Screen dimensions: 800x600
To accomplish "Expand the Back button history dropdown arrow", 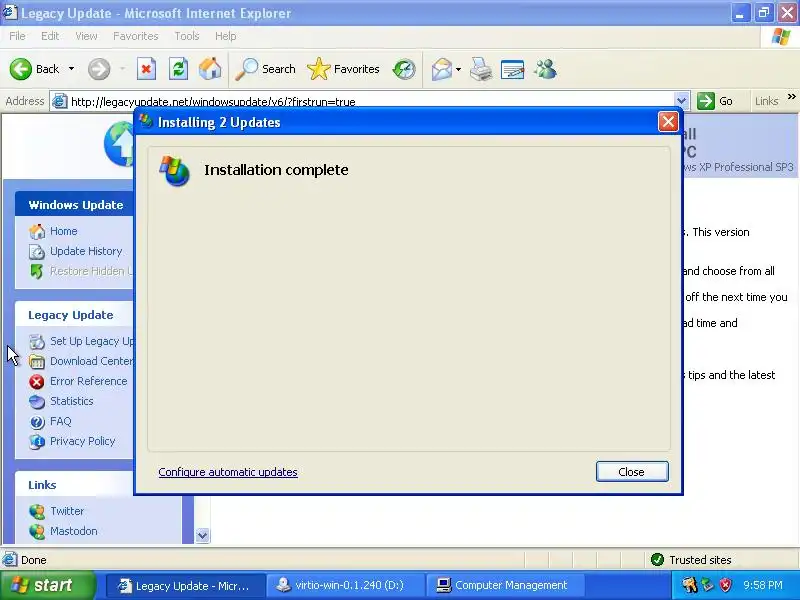I will tap(71, 69).
